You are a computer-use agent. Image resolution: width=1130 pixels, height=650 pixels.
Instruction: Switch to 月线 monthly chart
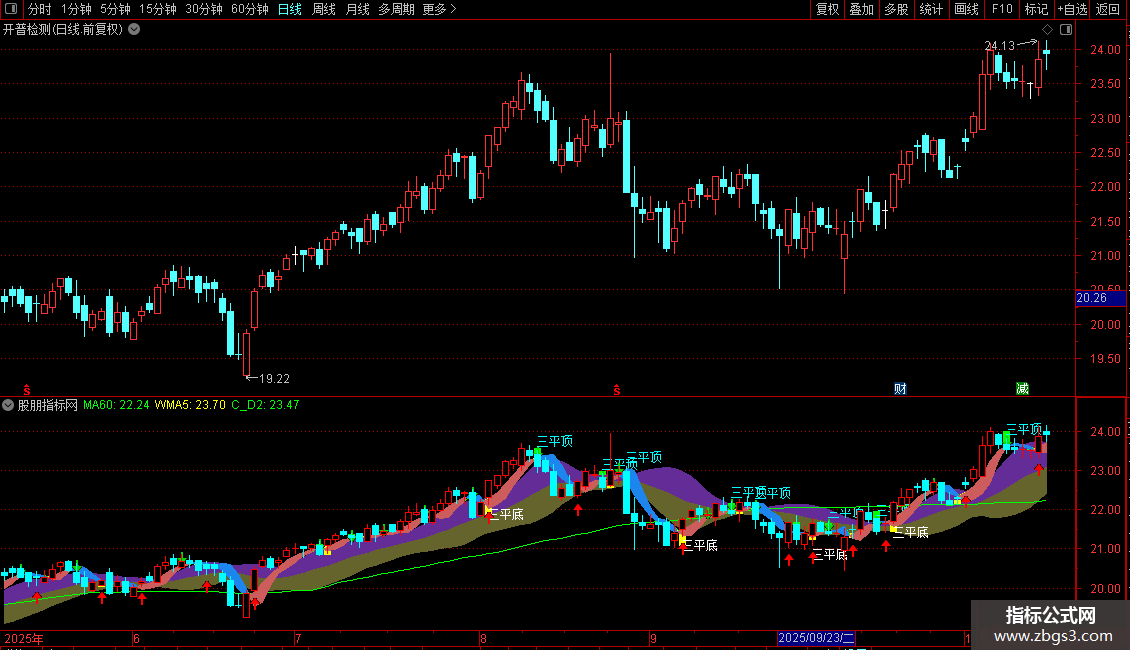(357, 9)
